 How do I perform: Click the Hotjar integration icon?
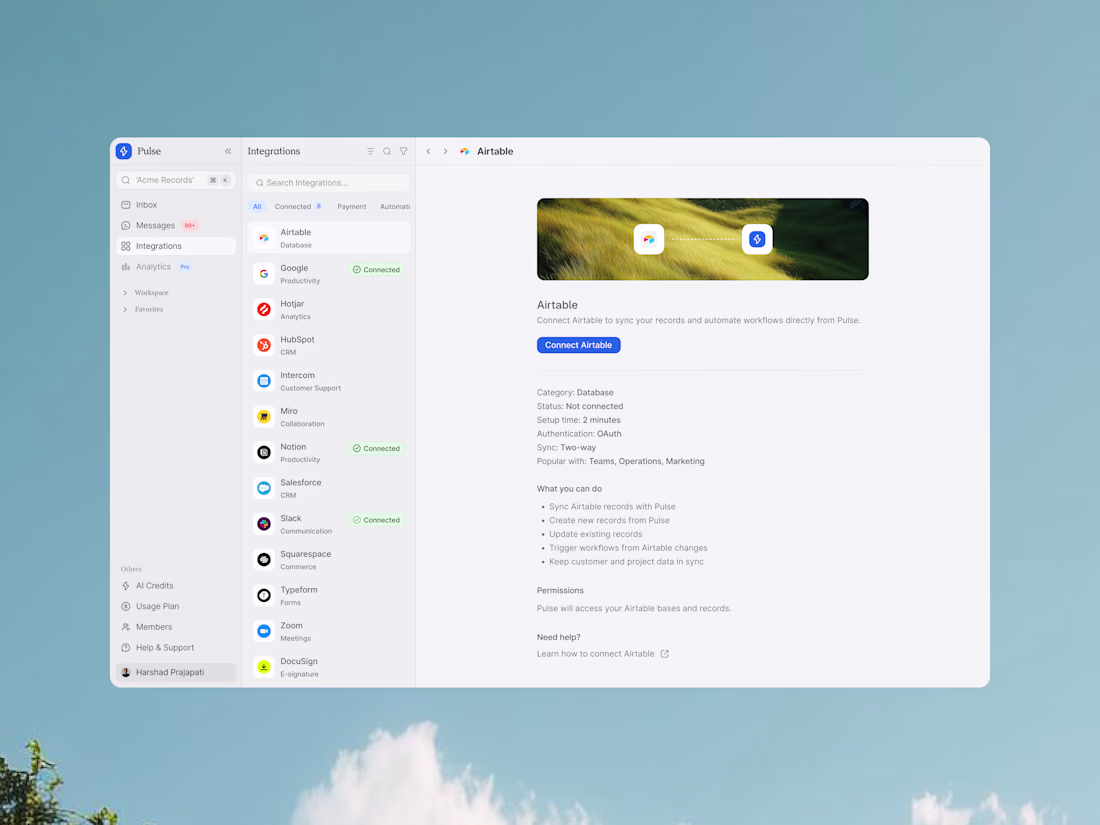pyautogui.click(x=264, y=309)
